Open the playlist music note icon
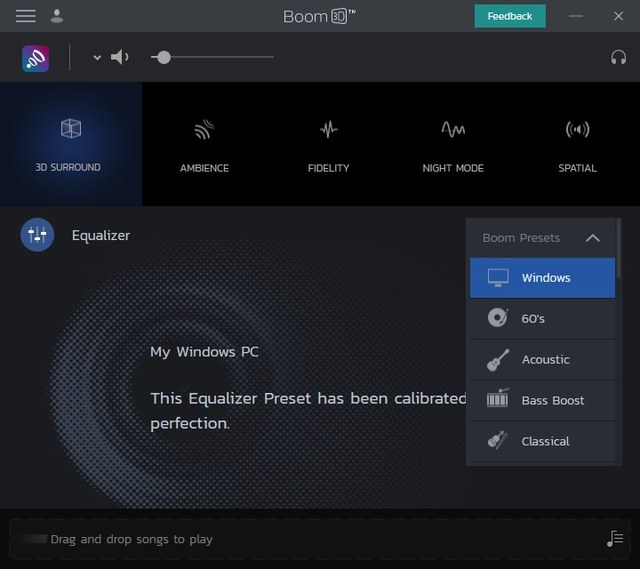 coord(614,539)
